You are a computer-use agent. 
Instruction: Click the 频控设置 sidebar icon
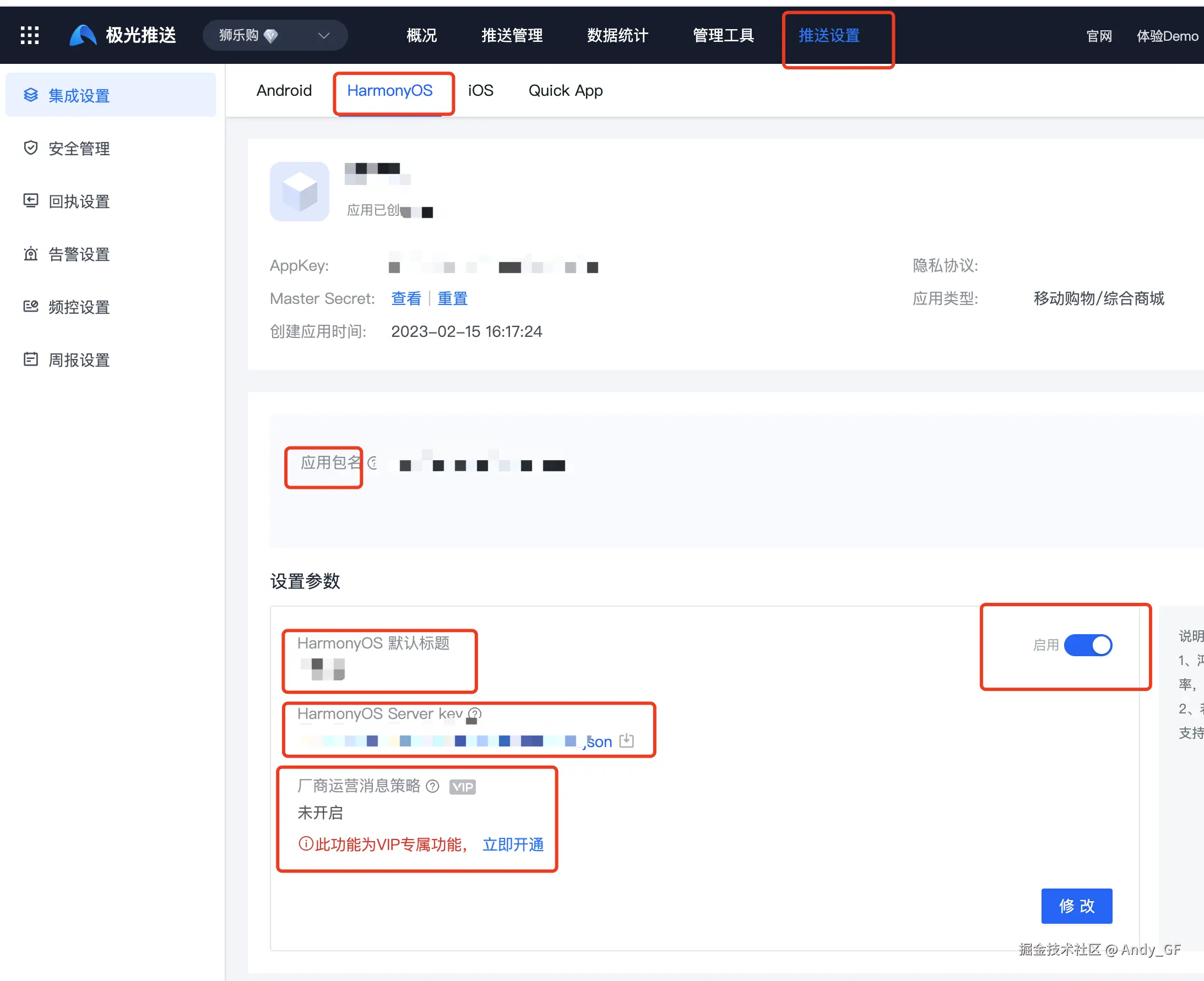(x=31, y=306)
